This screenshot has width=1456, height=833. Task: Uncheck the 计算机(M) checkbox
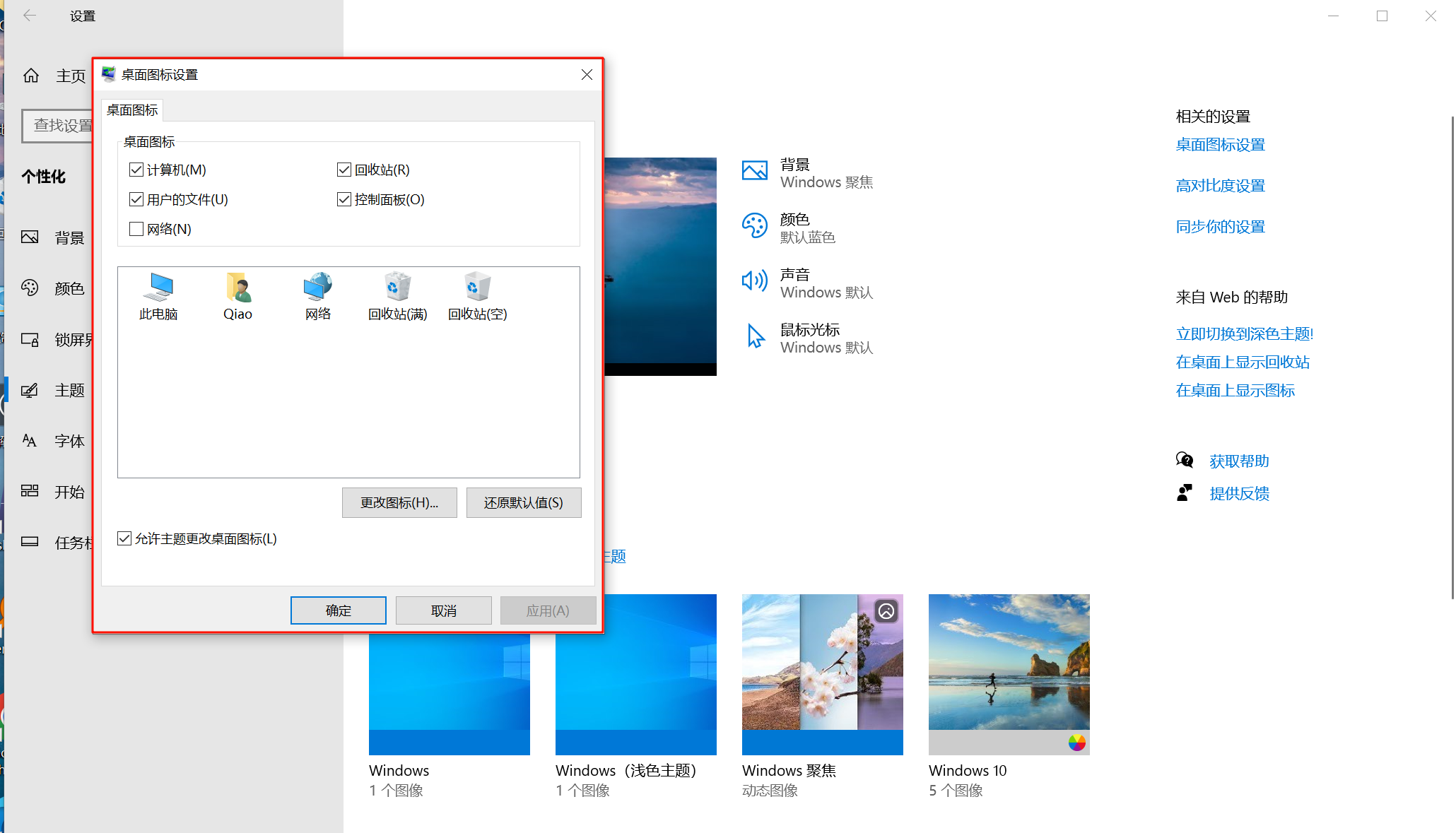point(136,170)
